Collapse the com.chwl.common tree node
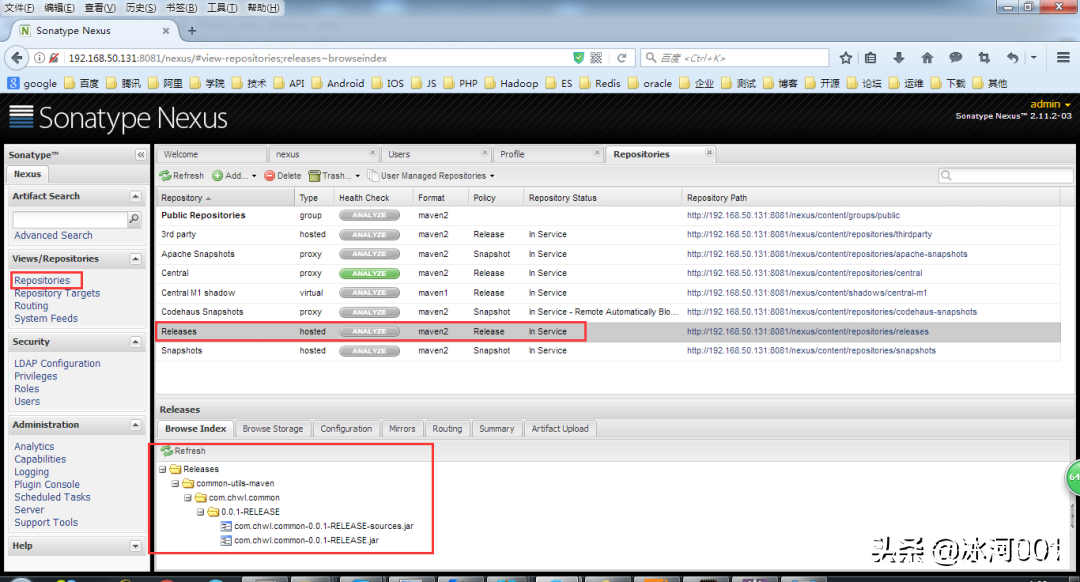 [x=187, y=497]
